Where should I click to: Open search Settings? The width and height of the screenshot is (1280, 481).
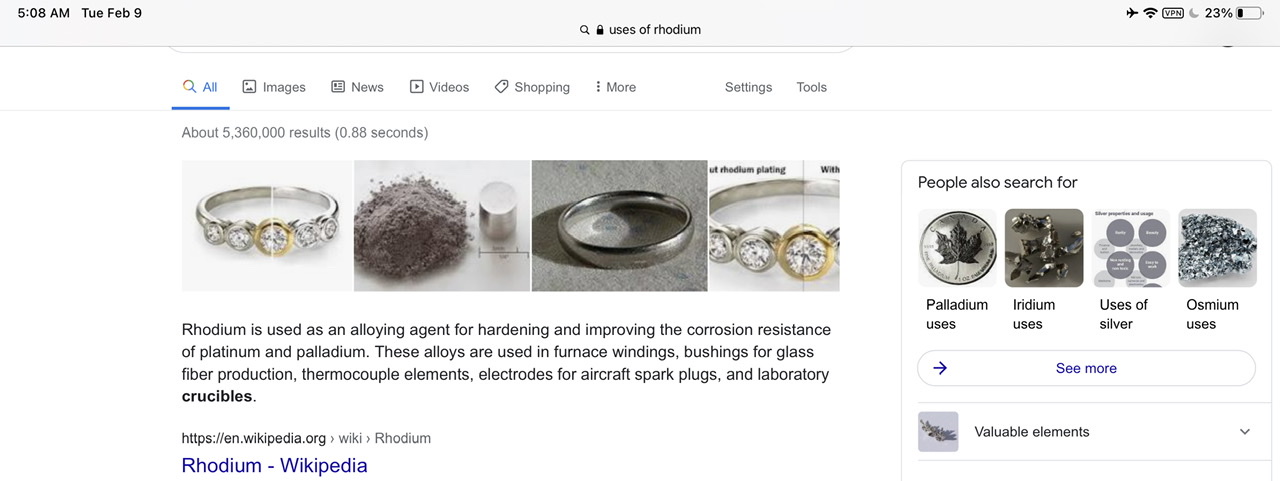pyautogui.click(x=748, y=87)
